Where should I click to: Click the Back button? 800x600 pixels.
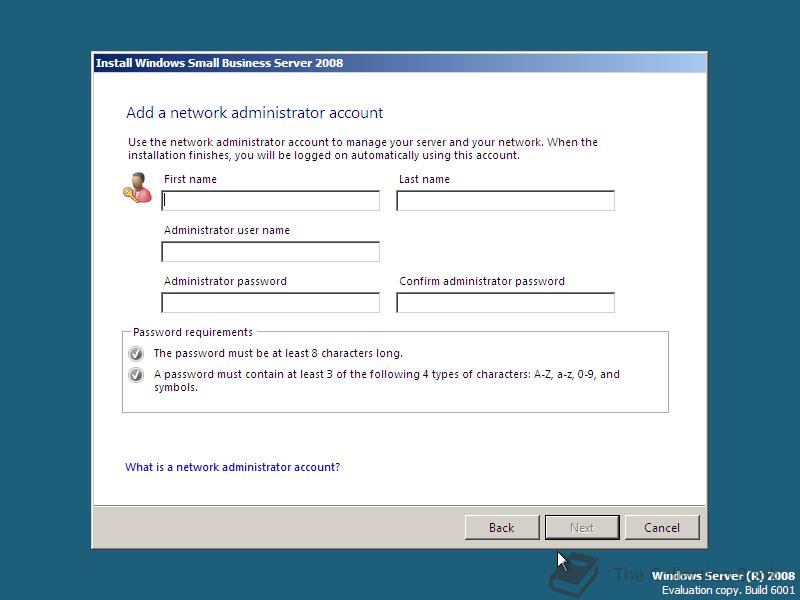click(502, 528)
